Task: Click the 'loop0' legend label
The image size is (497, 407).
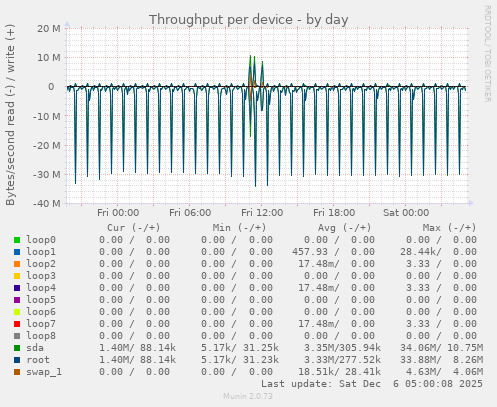Action: click(41, 240)
